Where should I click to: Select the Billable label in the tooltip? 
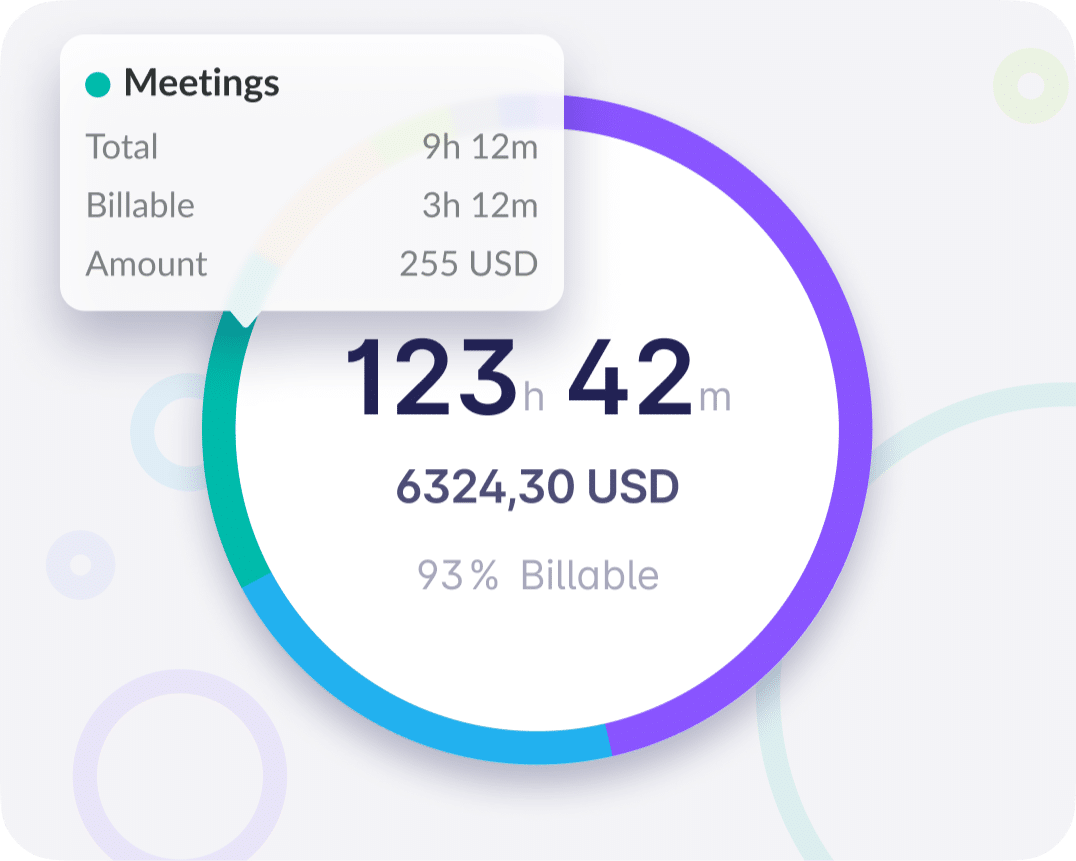140,205
